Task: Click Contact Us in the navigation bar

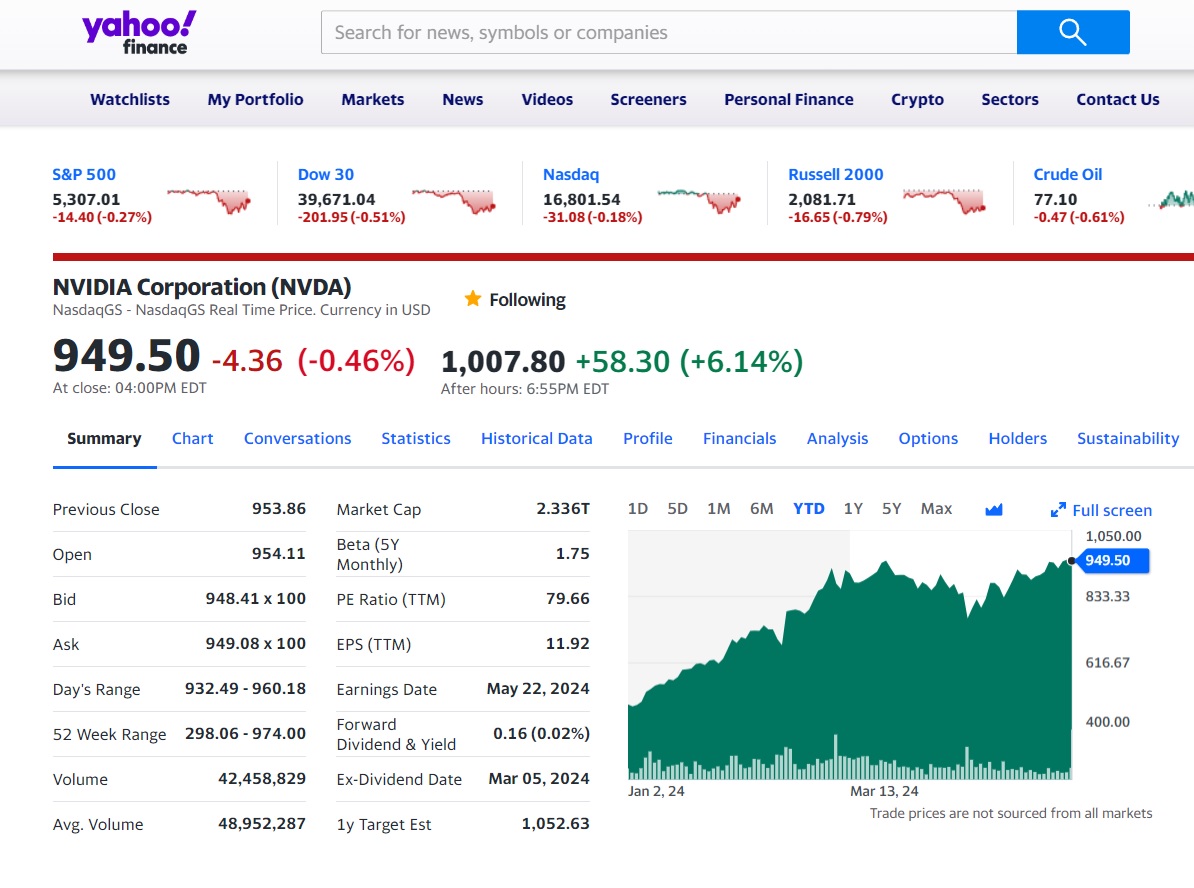Action: [x=1118, y=100]
